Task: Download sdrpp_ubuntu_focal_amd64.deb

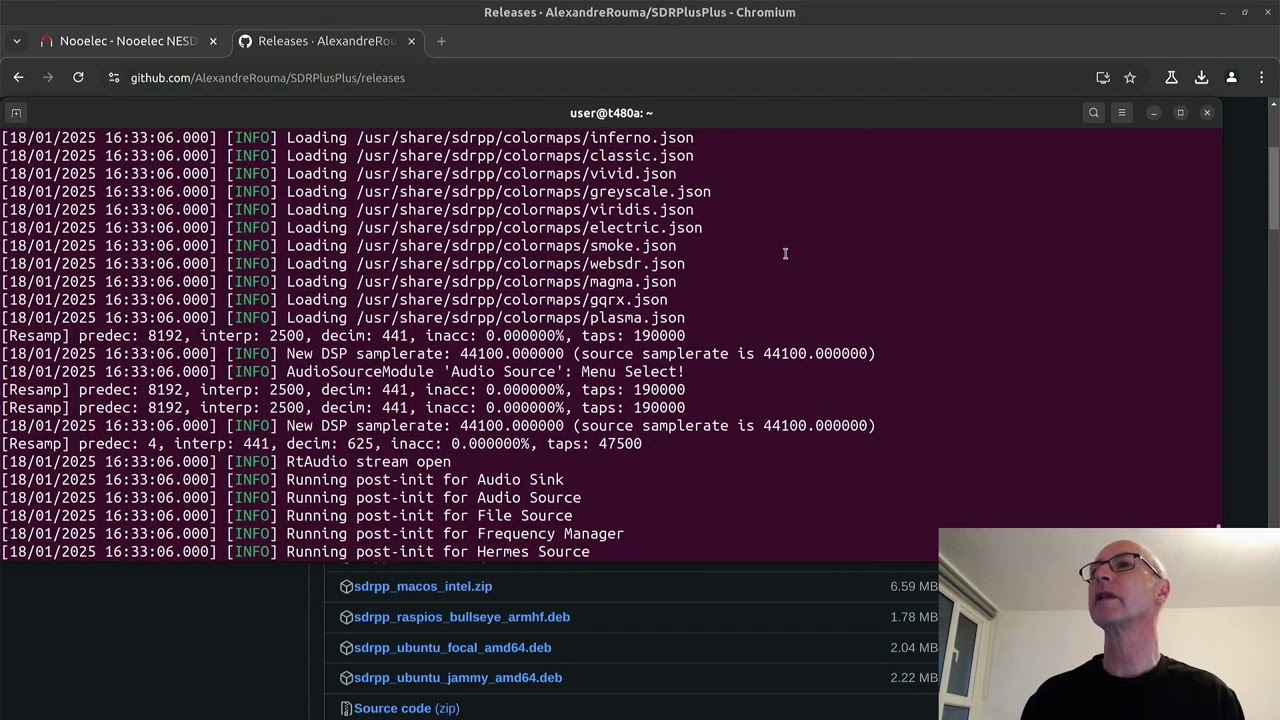Action: [452, 648]
